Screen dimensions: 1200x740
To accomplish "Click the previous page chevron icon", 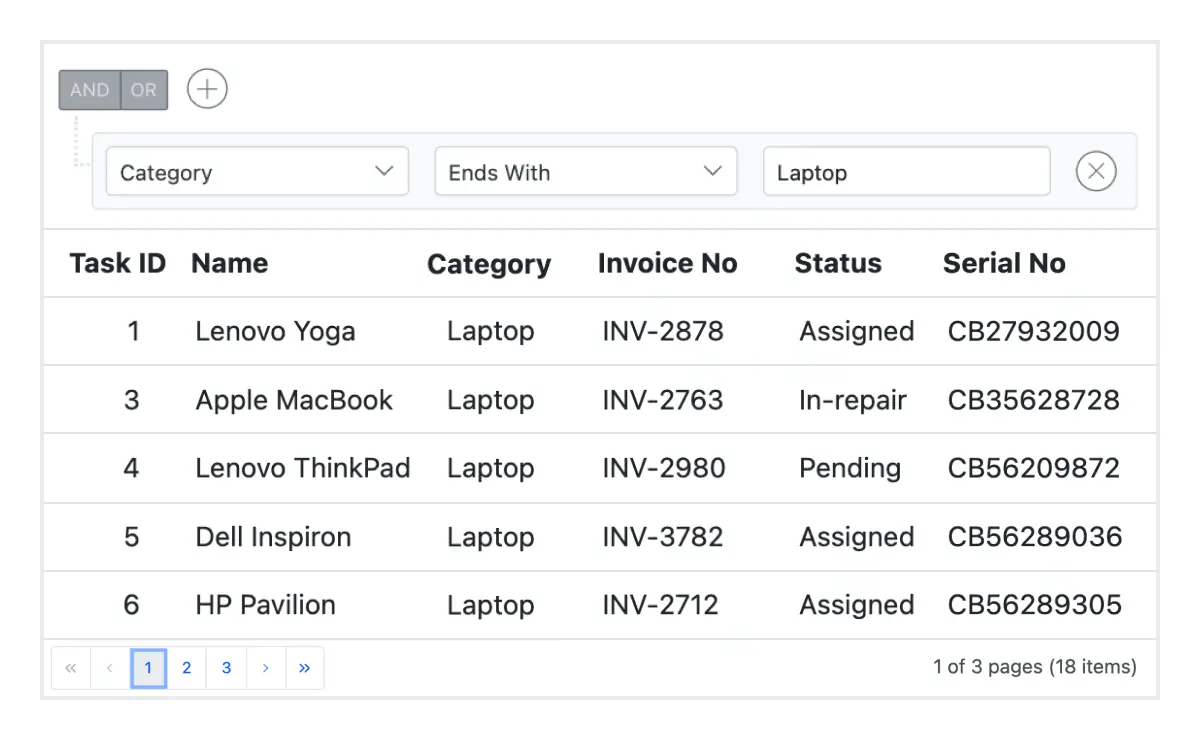I will pos(109,668).
